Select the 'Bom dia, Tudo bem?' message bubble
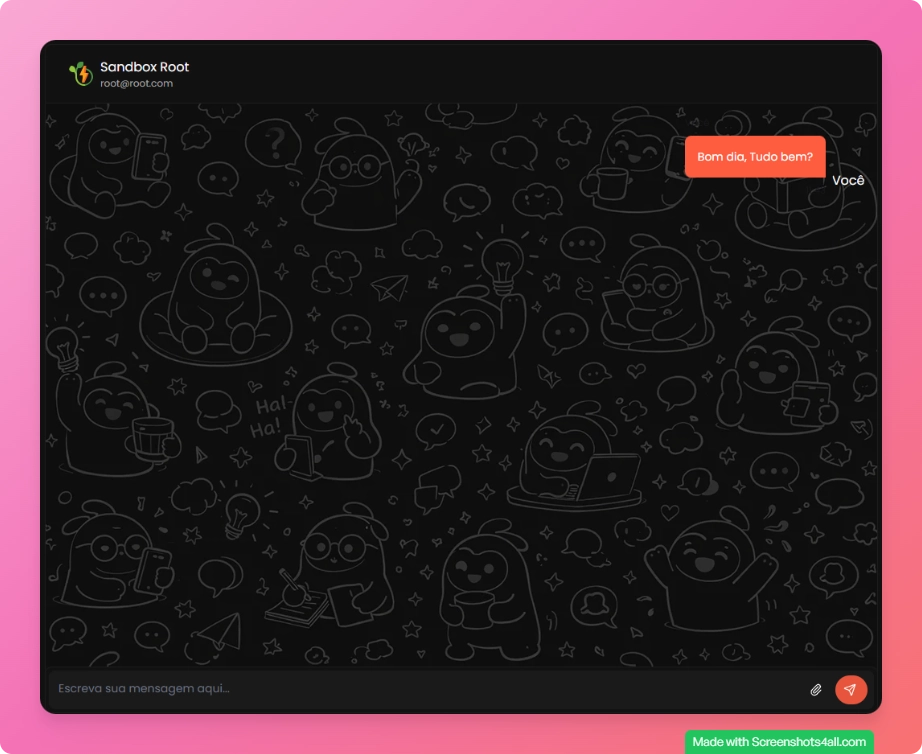 click(x=755, y=157)
